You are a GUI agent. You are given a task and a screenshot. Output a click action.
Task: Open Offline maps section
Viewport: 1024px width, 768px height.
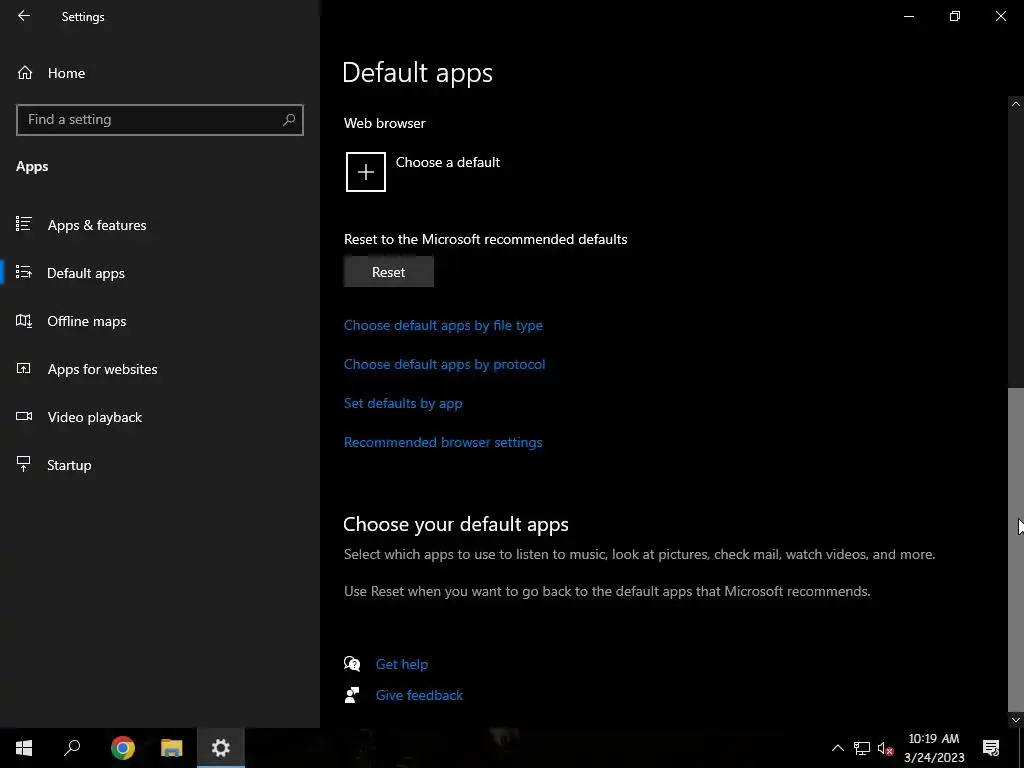pos(160,321)
